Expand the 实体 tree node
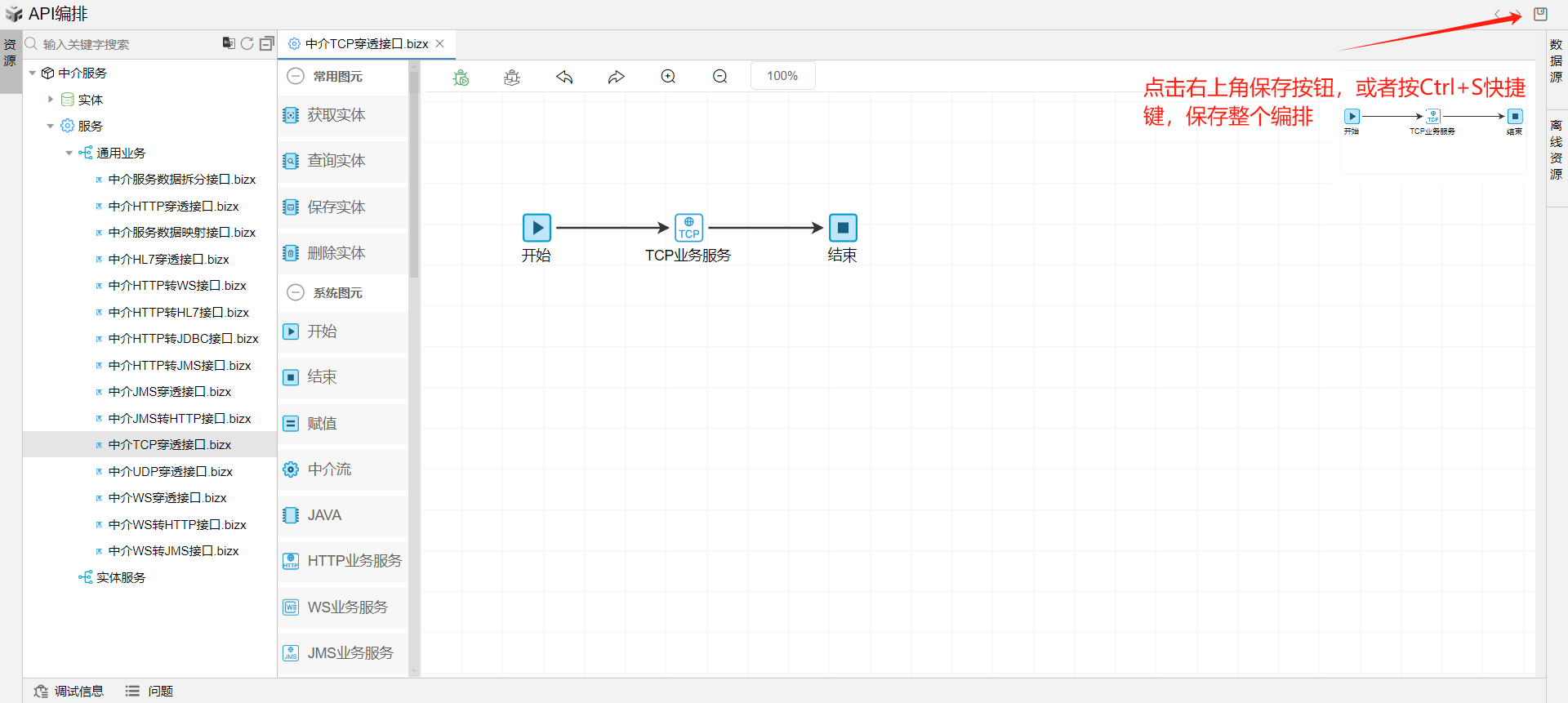Viewport: 1568px width, 703px height. tap(51, 100)
